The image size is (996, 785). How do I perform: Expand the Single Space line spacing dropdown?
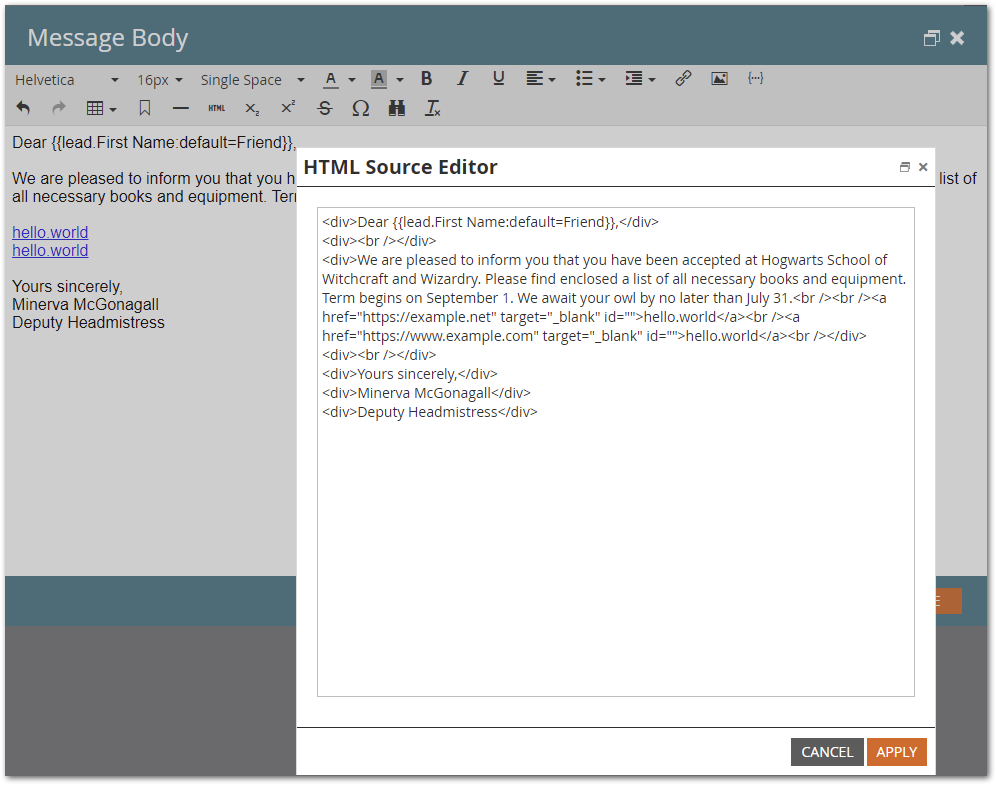[252, 80]
